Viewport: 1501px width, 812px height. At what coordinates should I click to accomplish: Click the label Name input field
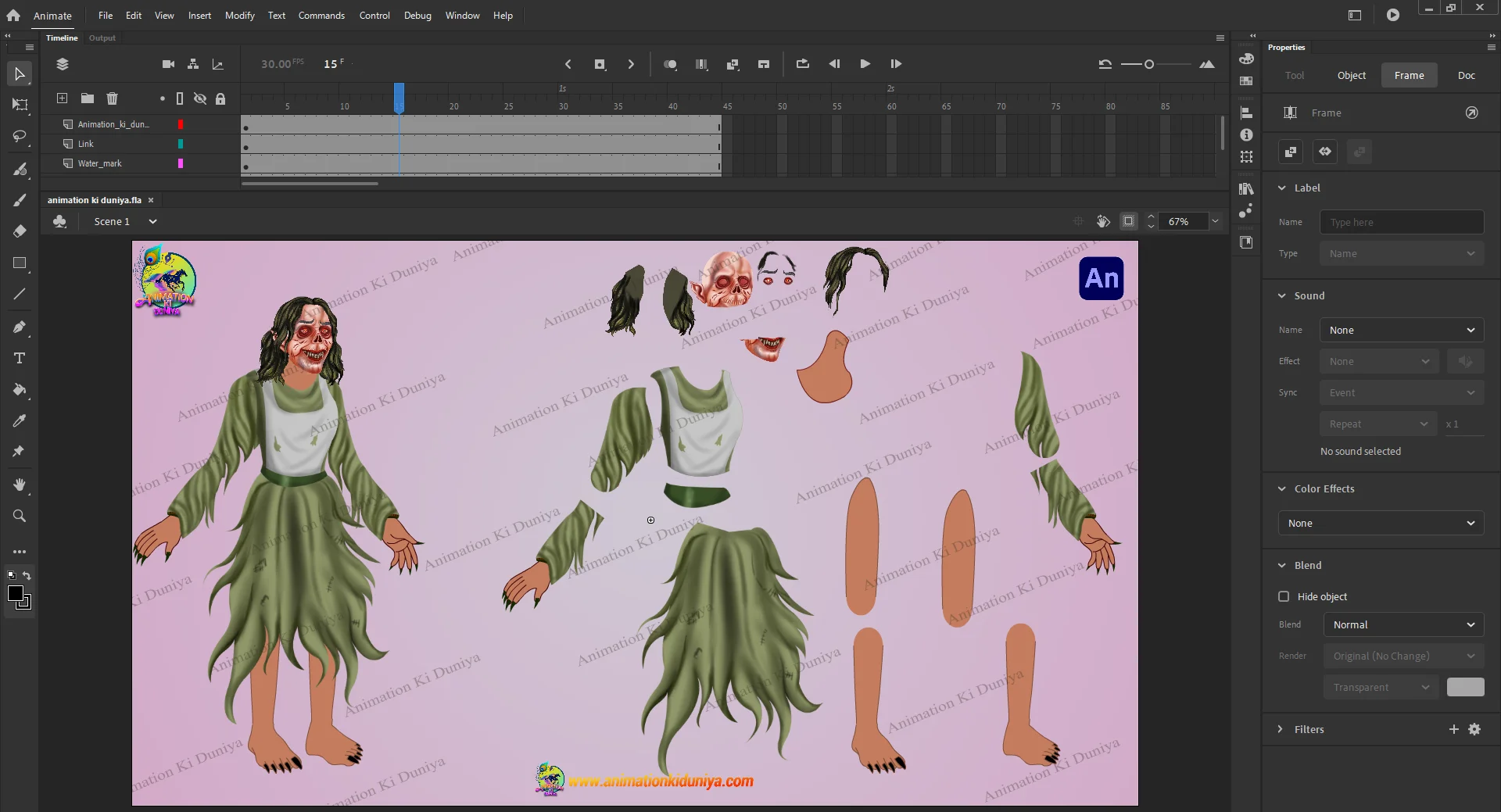(x=1401, y=222)
